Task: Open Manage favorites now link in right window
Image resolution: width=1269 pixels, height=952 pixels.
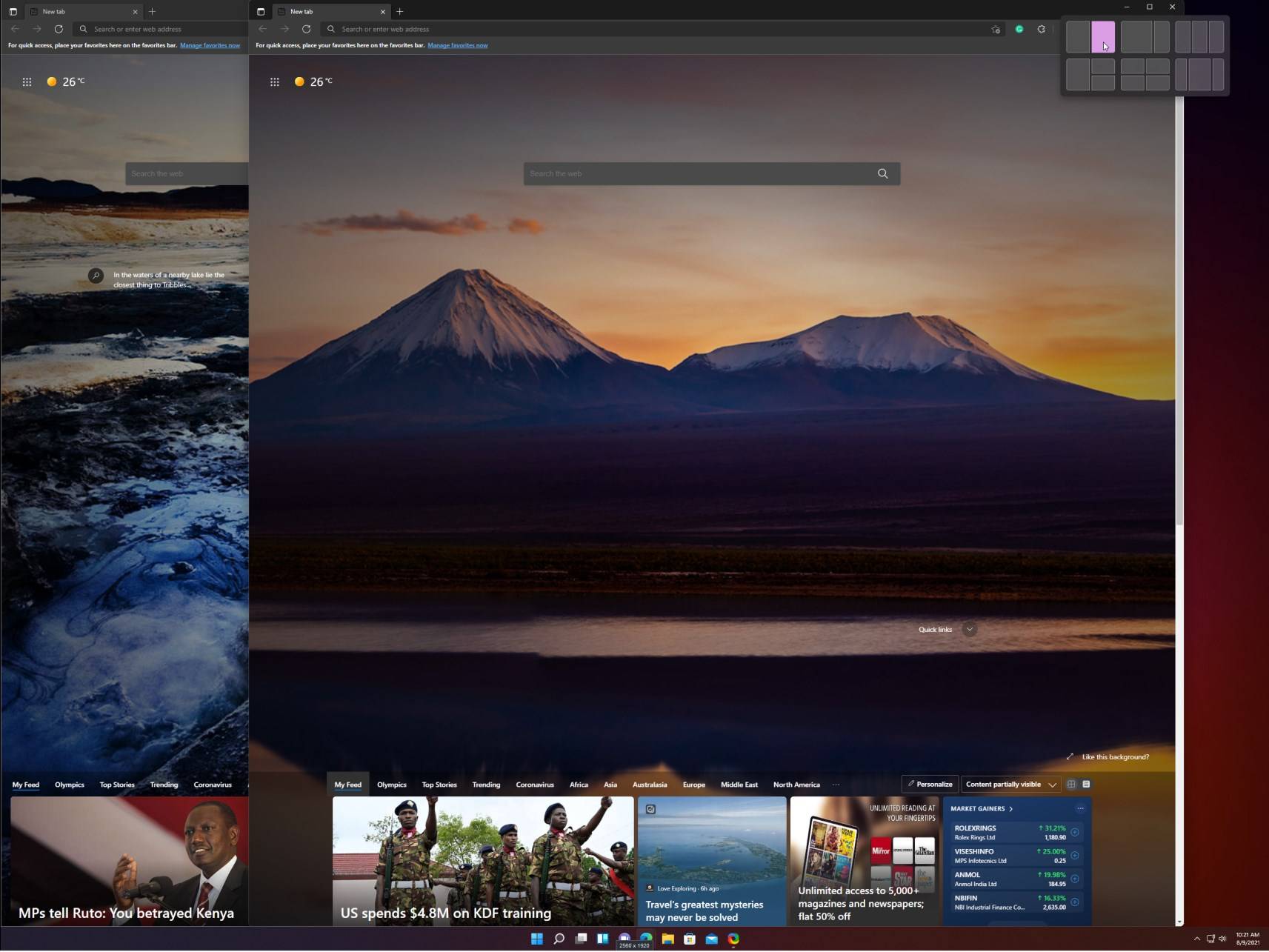Action: point(457,45)
